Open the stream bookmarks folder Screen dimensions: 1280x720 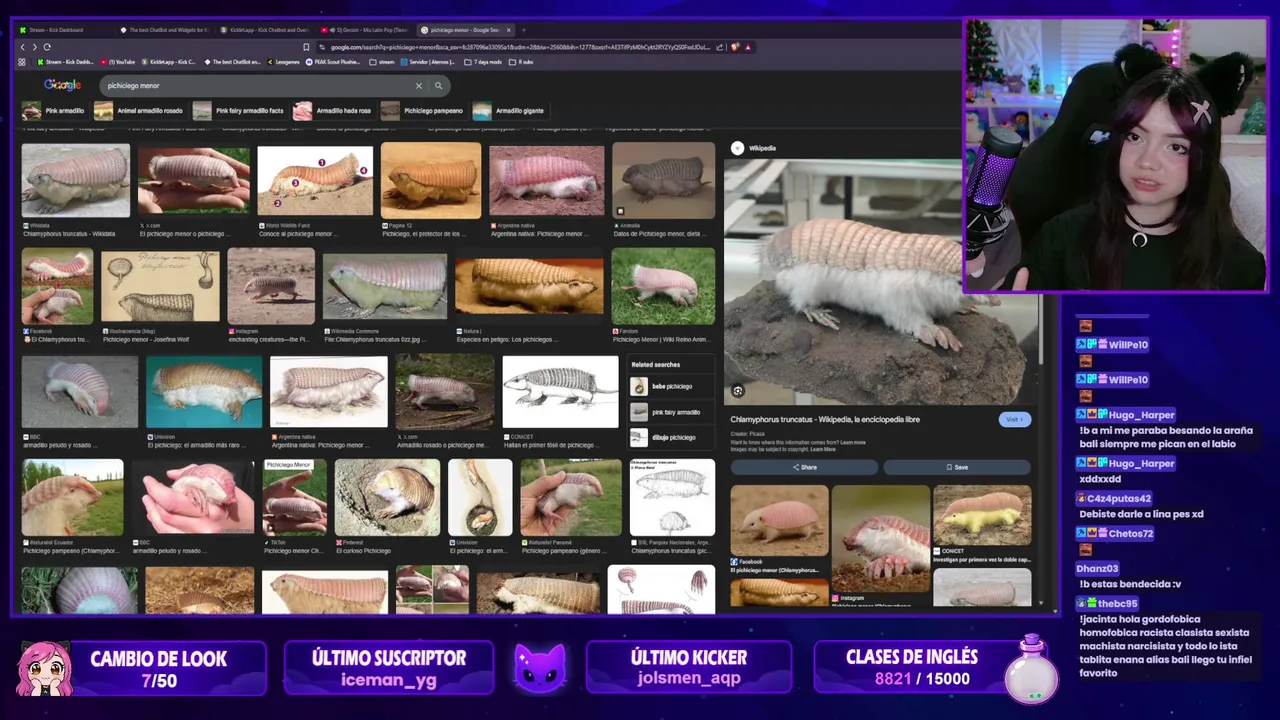[x=382, y=62]
